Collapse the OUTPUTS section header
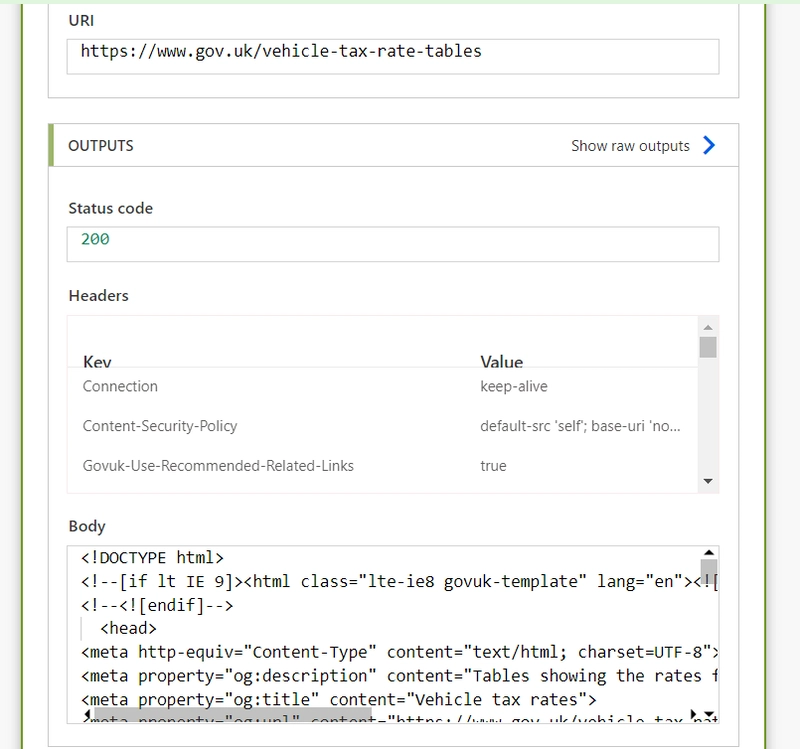800x749 pixels. [393, 145]
